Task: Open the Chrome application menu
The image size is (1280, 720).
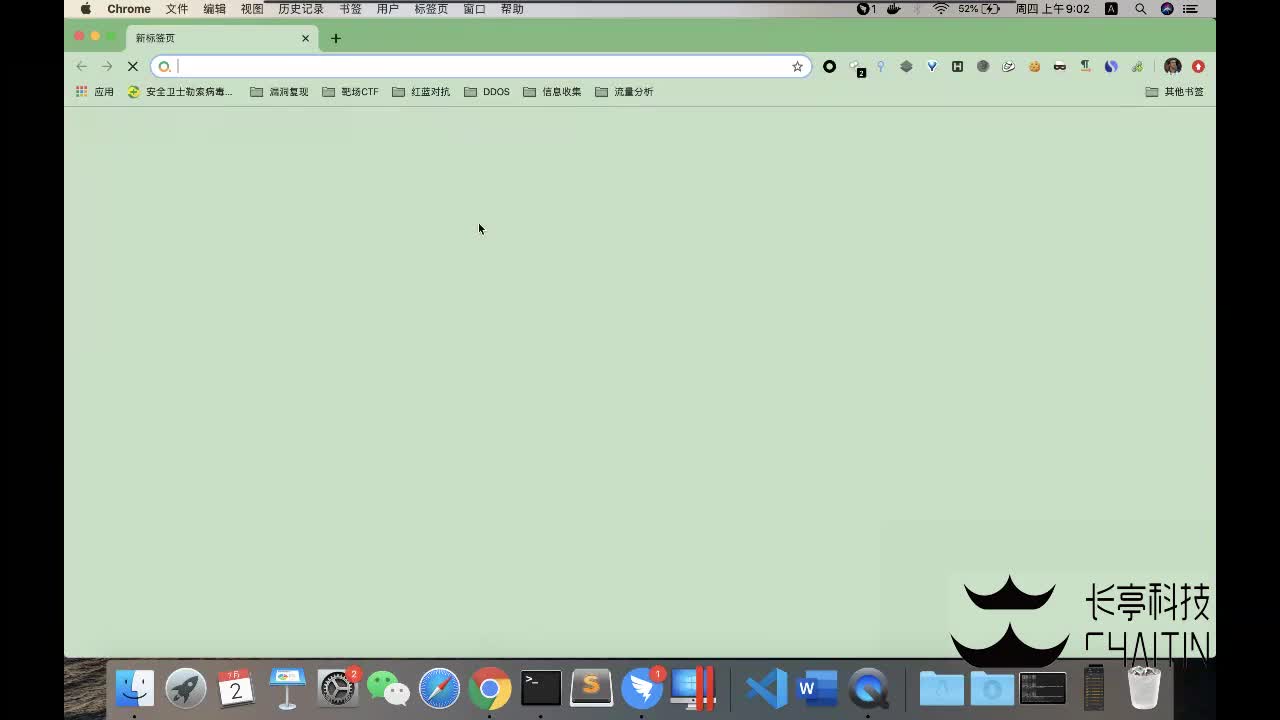Action: (x=129, y=9)
